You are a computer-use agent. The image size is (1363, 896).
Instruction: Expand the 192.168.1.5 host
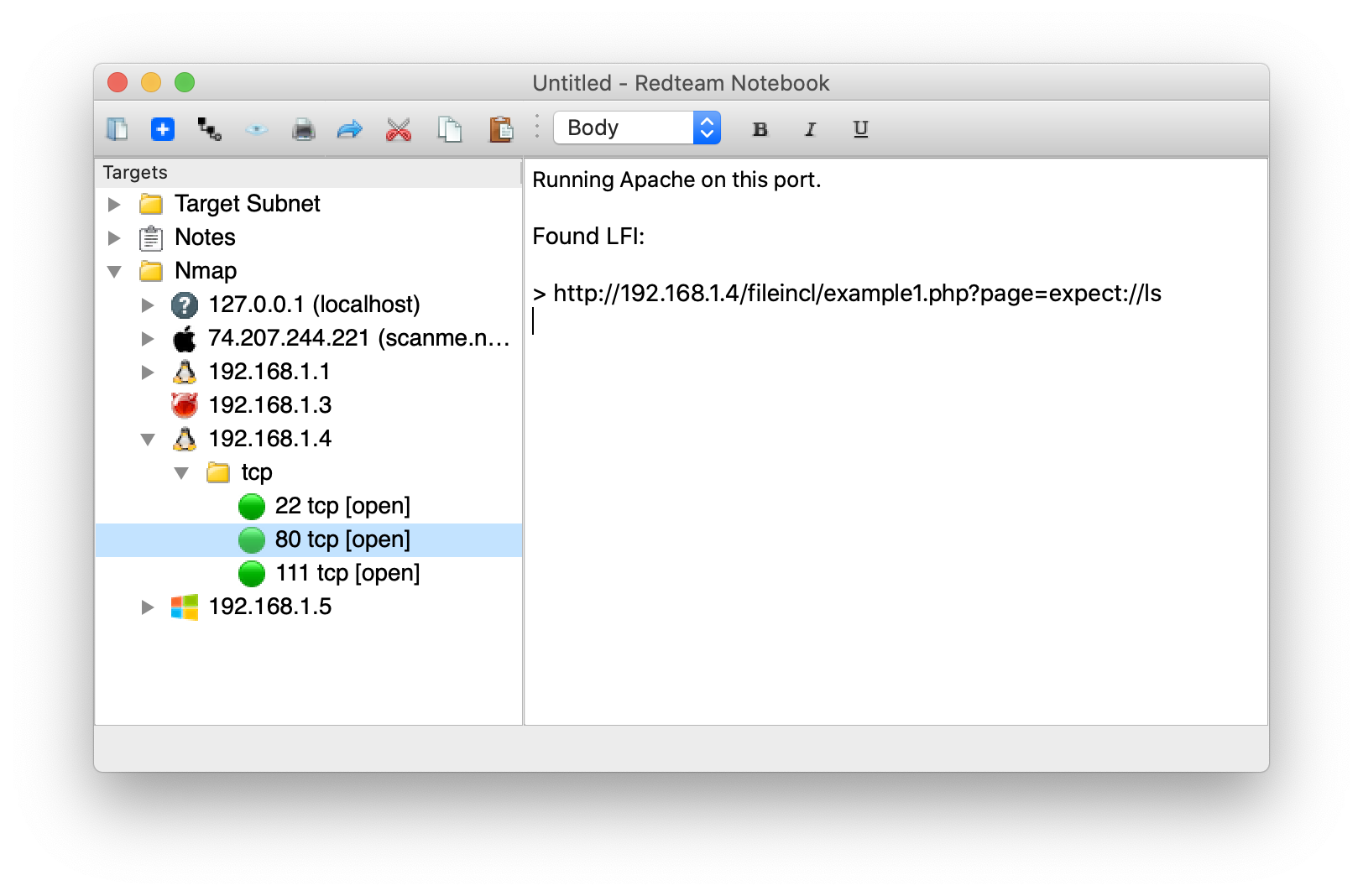click(148, 607)
